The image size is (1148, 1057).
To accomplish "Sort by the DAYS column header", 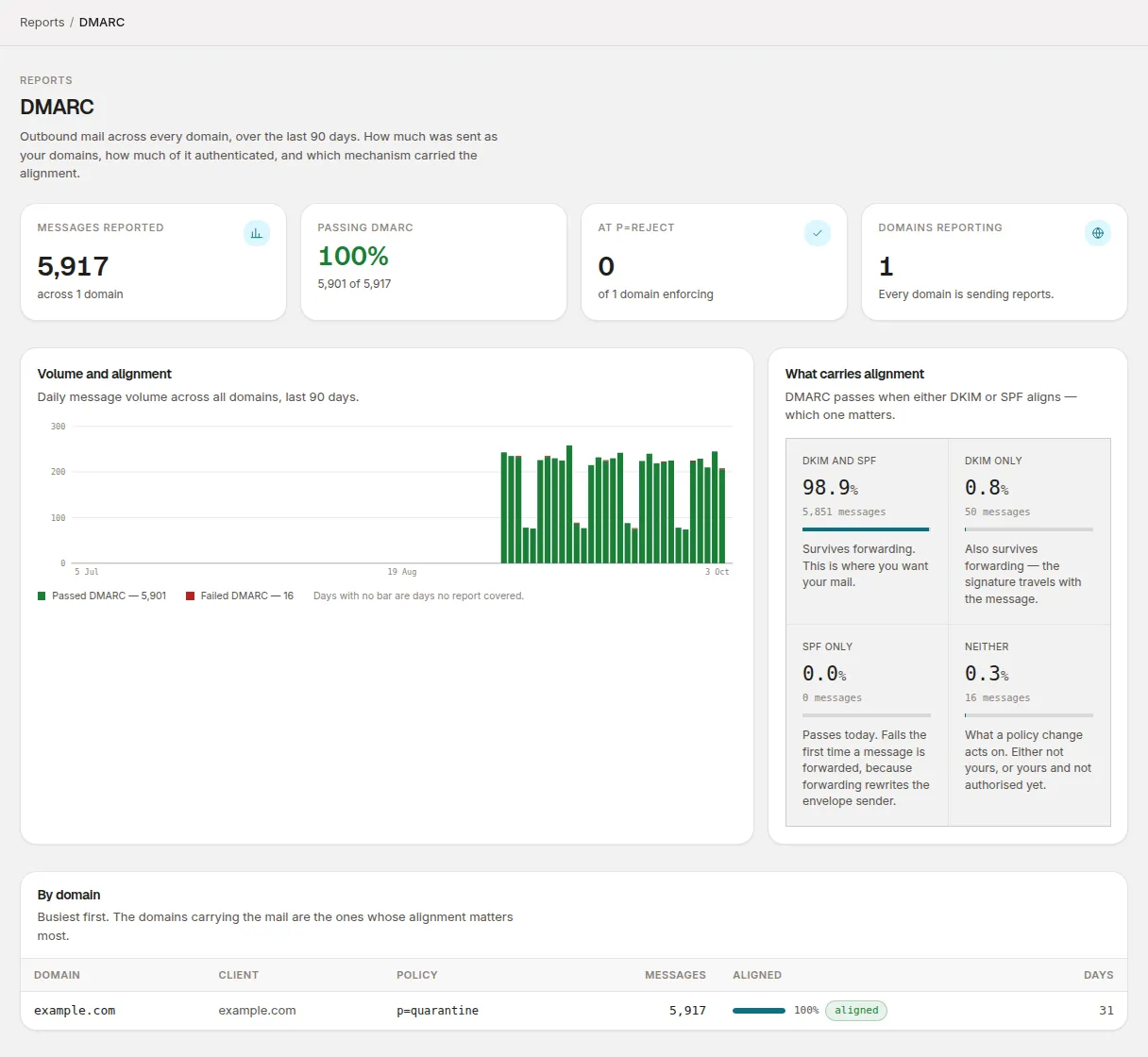I will [x=1099, y=975].
